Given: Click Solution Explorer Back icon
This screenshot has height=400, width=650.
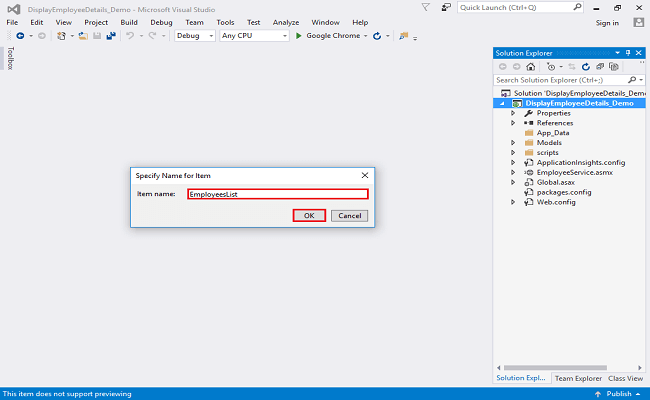Looking at the screenshot, I should 502,67.
